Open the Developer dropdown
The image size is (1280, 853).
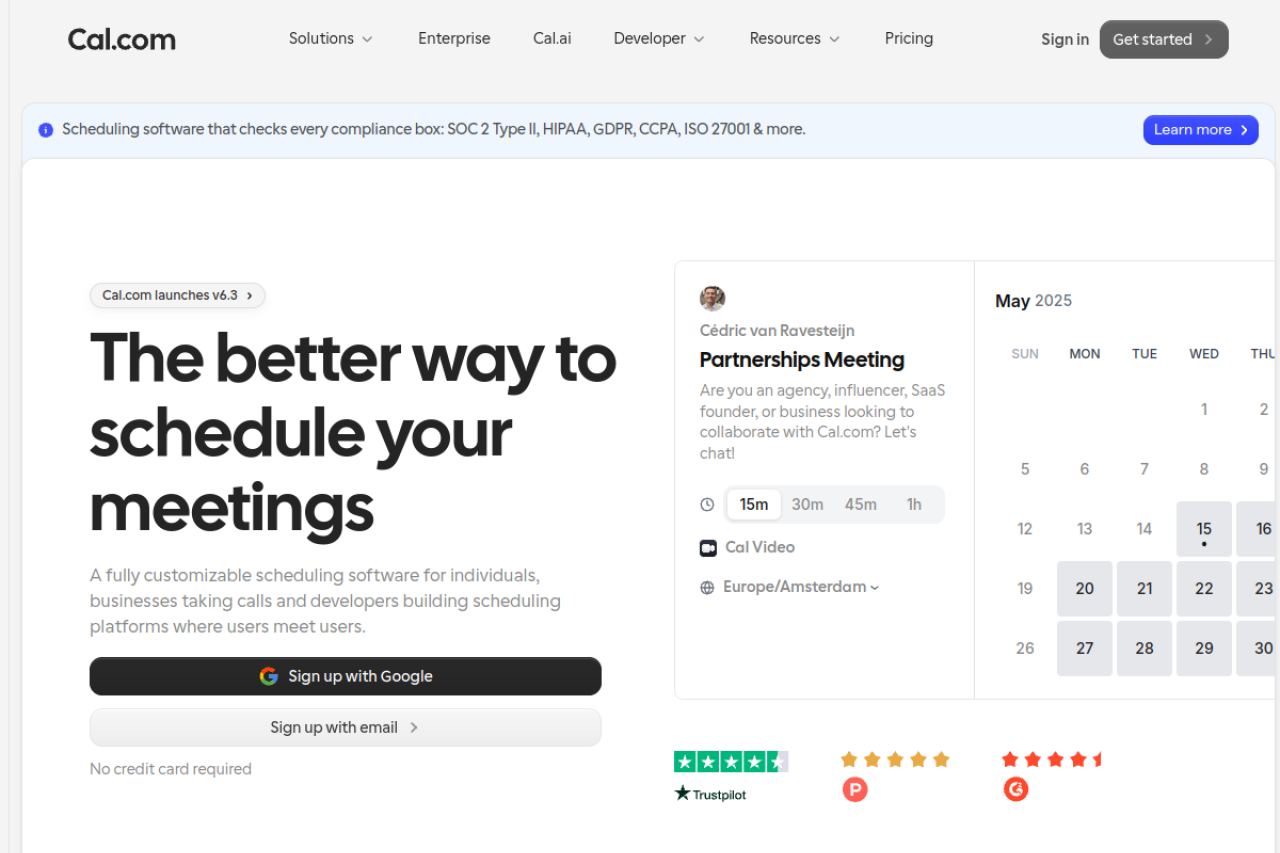tap(658, 39)
